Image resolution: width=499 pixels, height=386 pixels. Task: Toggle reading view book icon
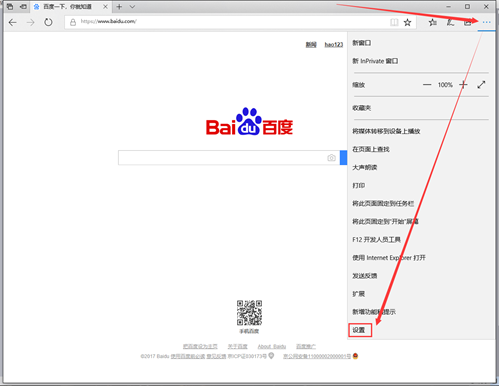[394, 22]
